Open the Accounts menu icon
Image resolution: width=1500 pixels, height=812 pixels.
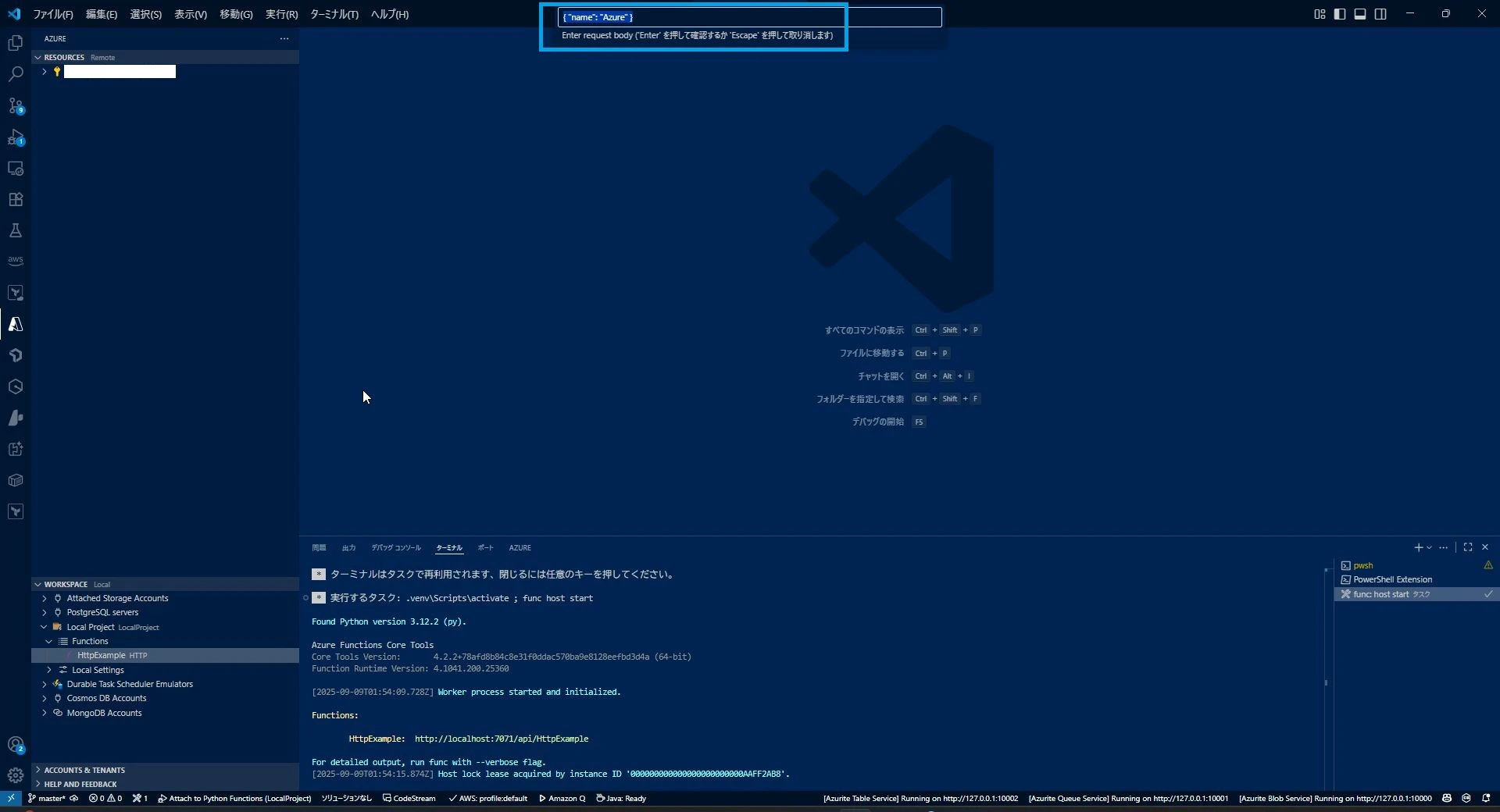coord(16,745)
